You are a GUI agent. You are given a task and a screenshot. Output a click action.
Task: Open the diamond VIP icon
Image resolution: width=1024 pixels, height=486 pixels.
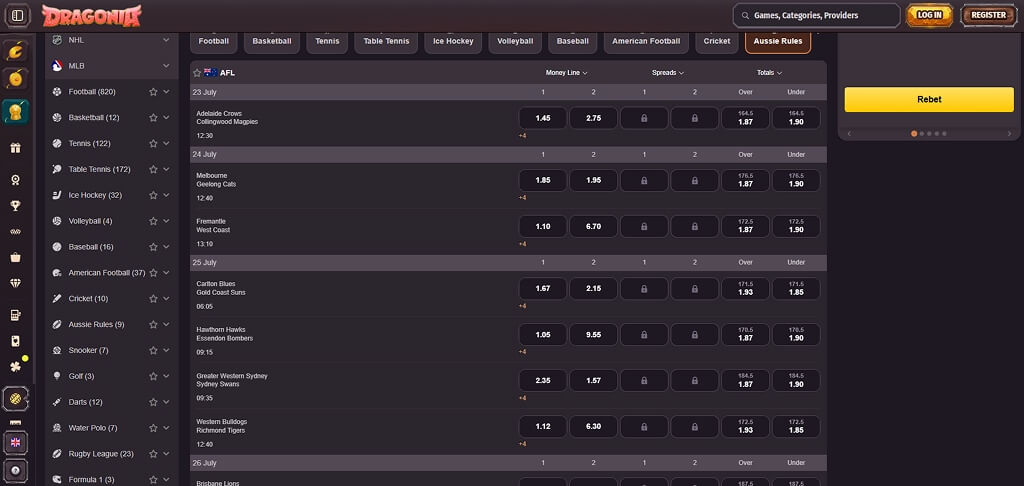15,283
